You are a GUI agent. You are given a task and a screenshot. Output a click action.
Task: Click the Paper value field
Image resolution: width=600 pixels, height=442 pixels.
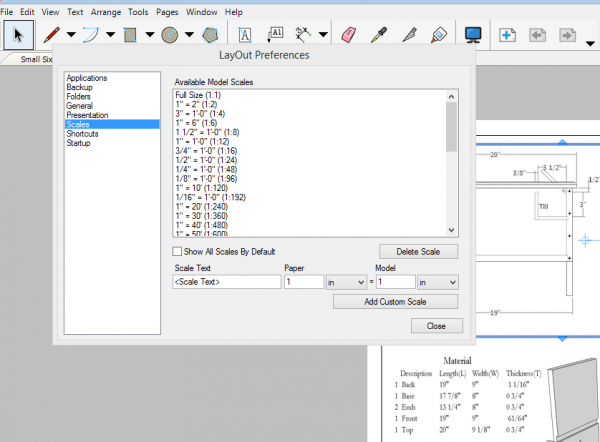(x=304, y=282)
